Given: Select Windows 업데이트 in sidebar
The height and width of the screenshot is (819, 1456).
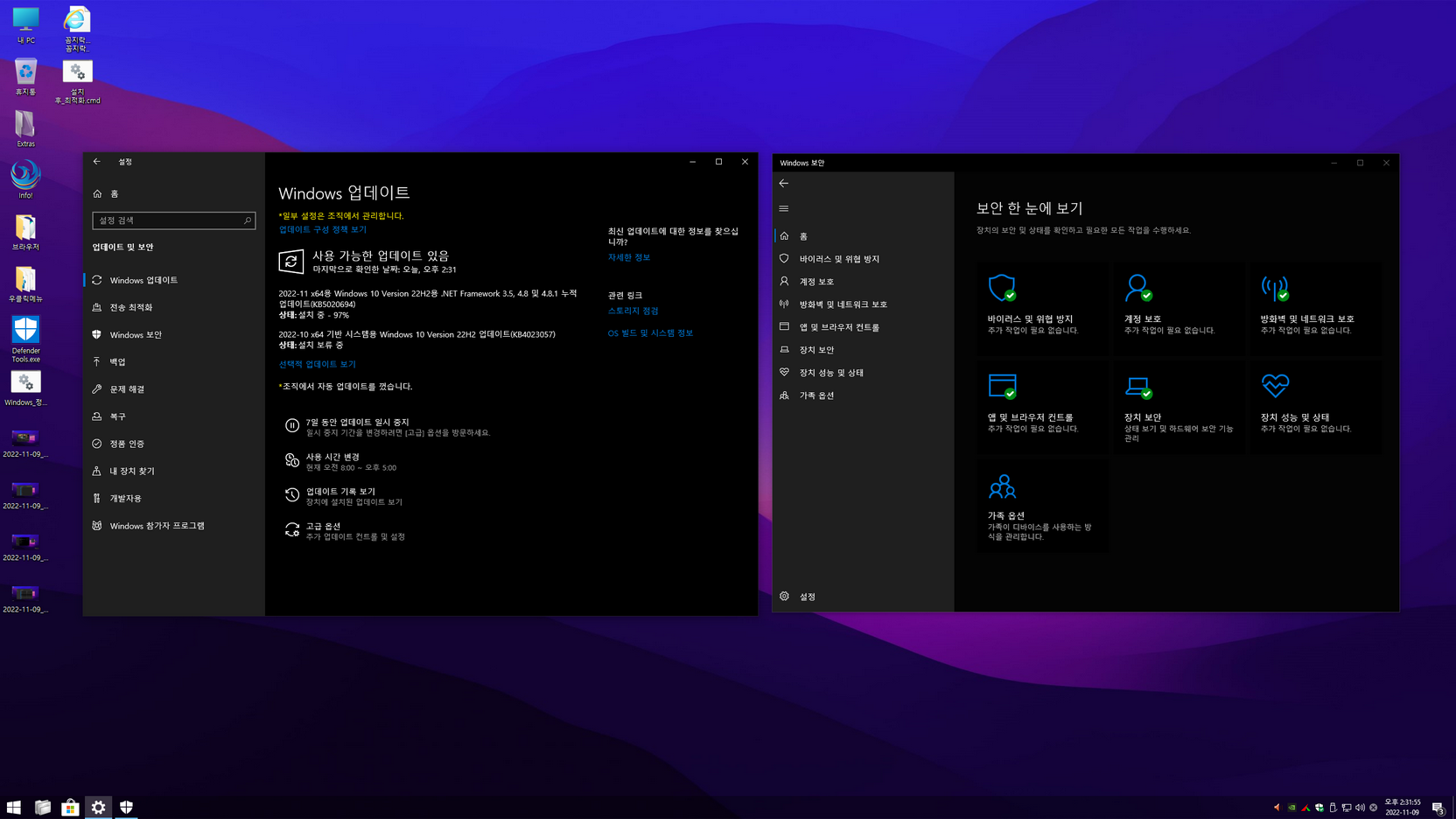Looking at the screenshot, I should point(174,280).
